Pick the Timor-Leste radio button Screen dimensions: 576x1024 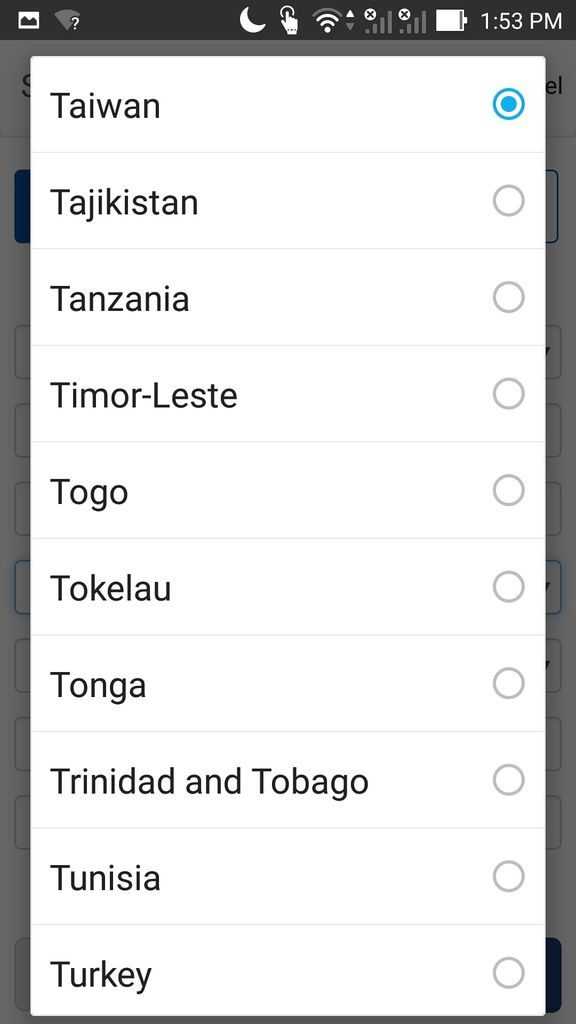[508, 394]
